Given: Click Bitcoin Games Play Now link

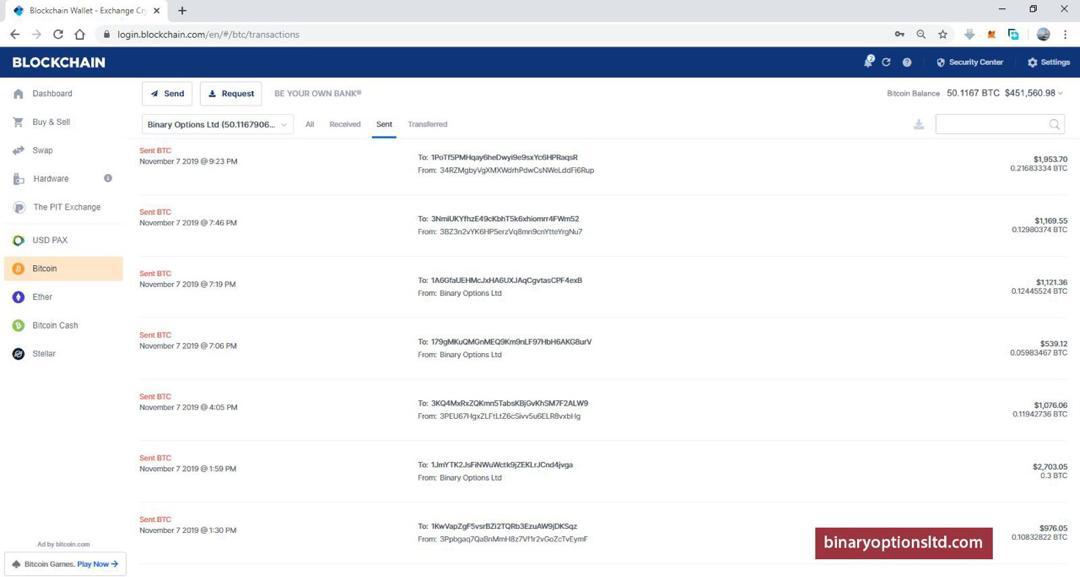Looking at the screenshot, I should [97, 564].
